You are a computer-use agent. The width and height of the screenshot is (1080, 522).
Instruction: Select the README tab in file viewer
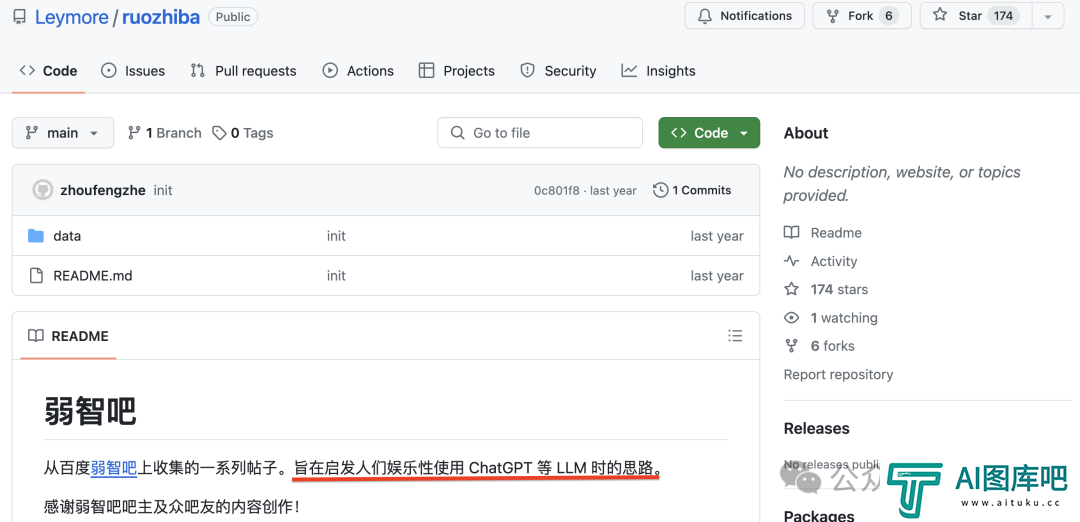coord(68,336)
